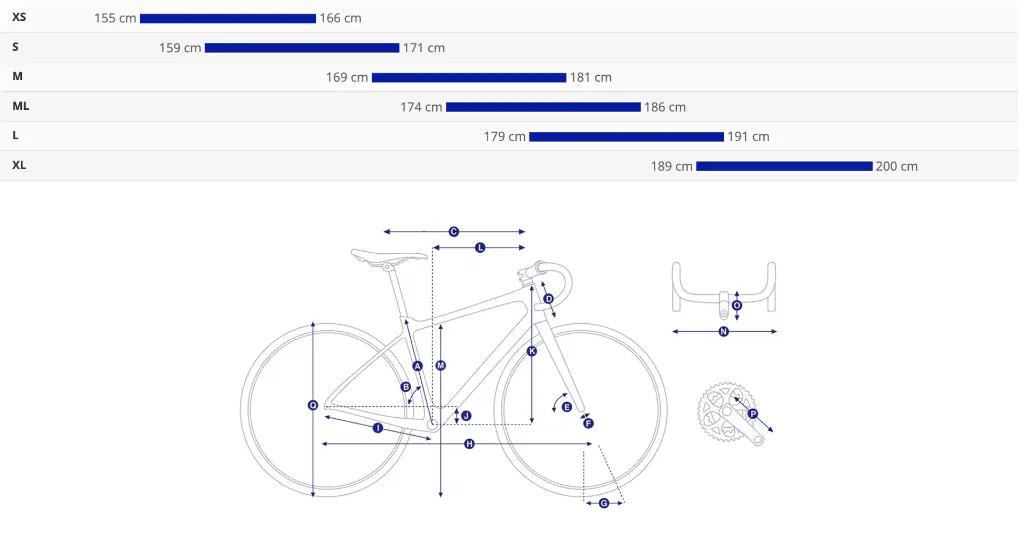Click the H wheelbase marker under the bike
The image size is (1024, 536).
point(469,443)
